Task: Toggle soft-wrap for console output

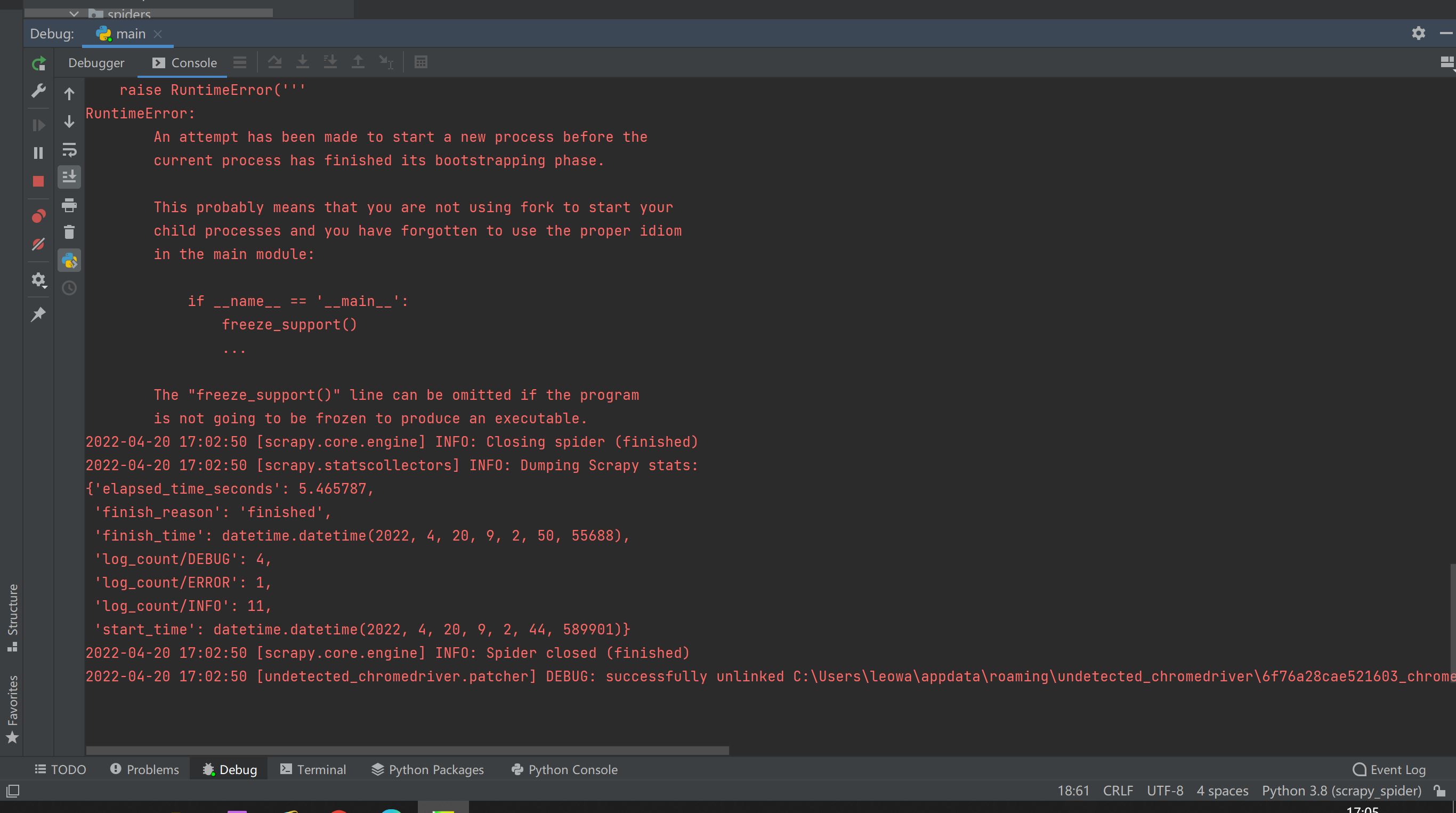Action: coord(69,150)
